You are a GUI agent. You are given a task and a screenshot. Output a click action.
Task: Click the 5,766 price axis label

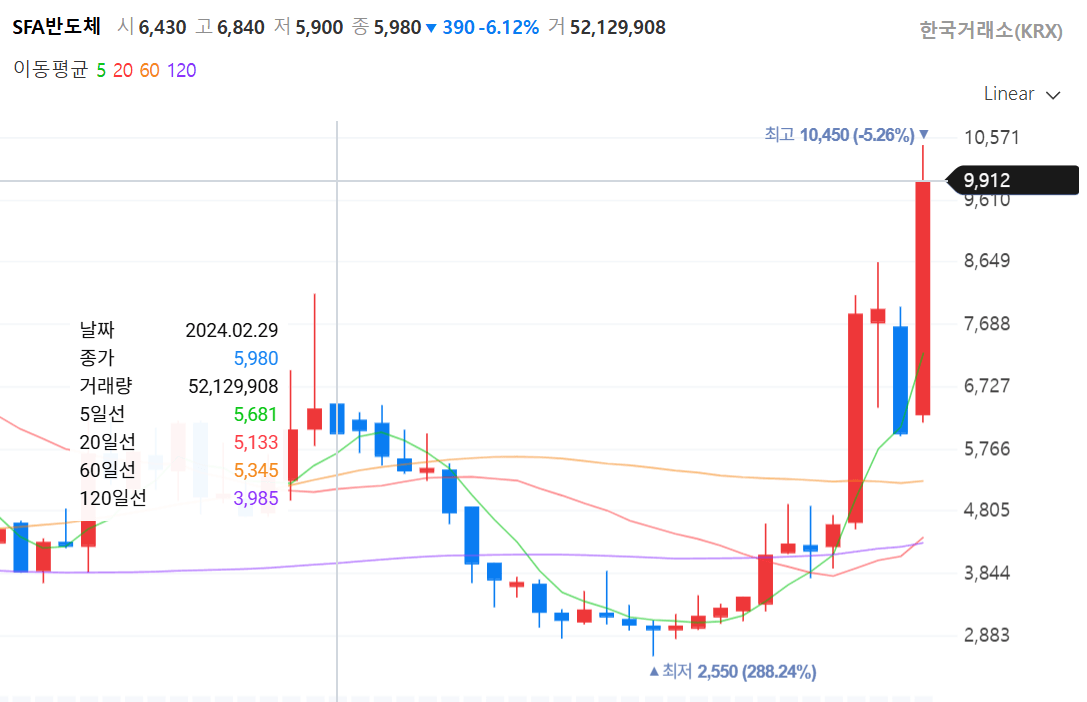tap(987, 448)
